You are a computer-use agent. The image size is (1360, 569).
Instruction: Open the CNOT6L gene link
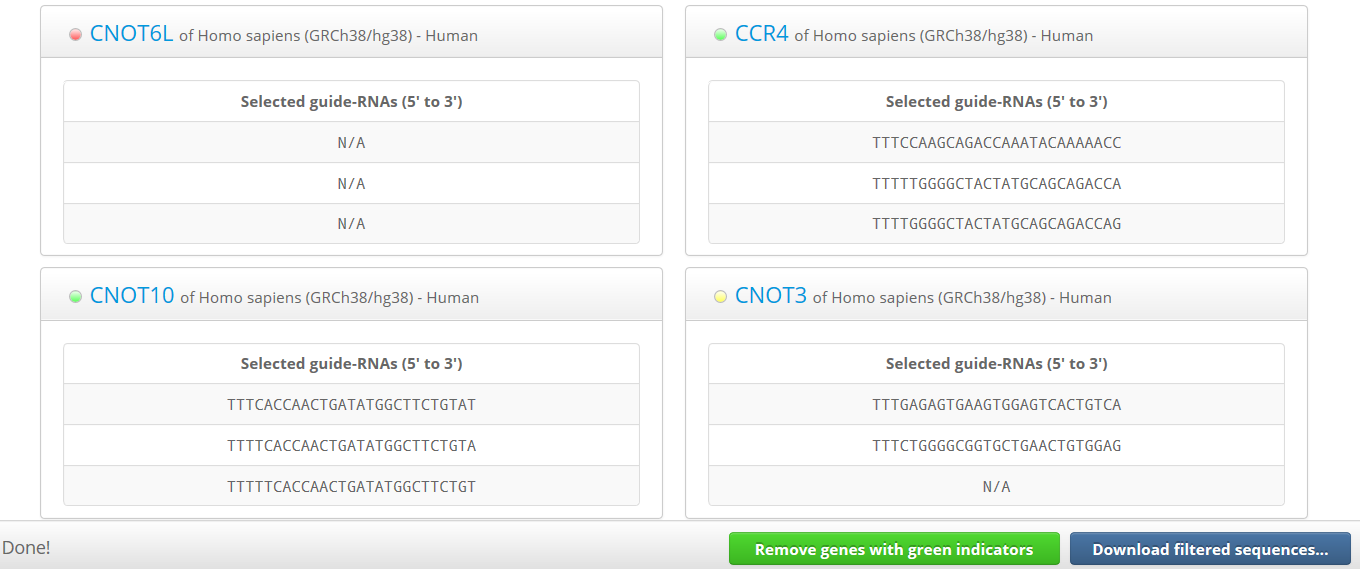point(131,34)
